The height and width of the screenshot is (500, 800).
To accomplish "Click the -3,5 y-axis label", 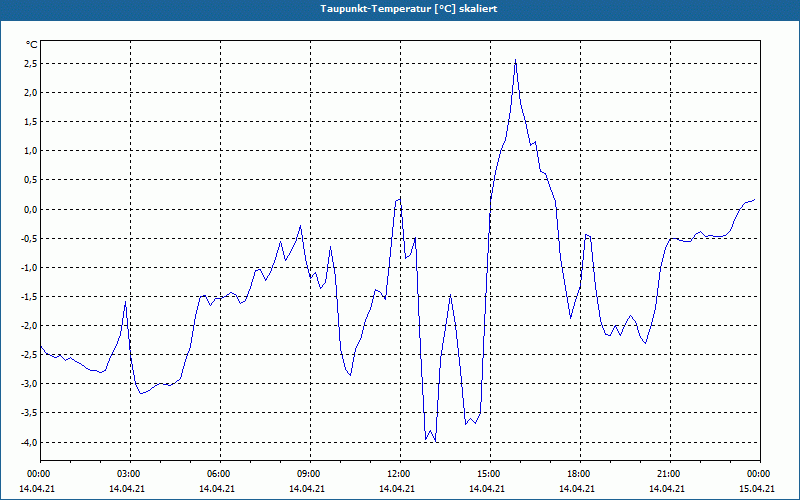I will pyautogui.click(x=29, y=413).
